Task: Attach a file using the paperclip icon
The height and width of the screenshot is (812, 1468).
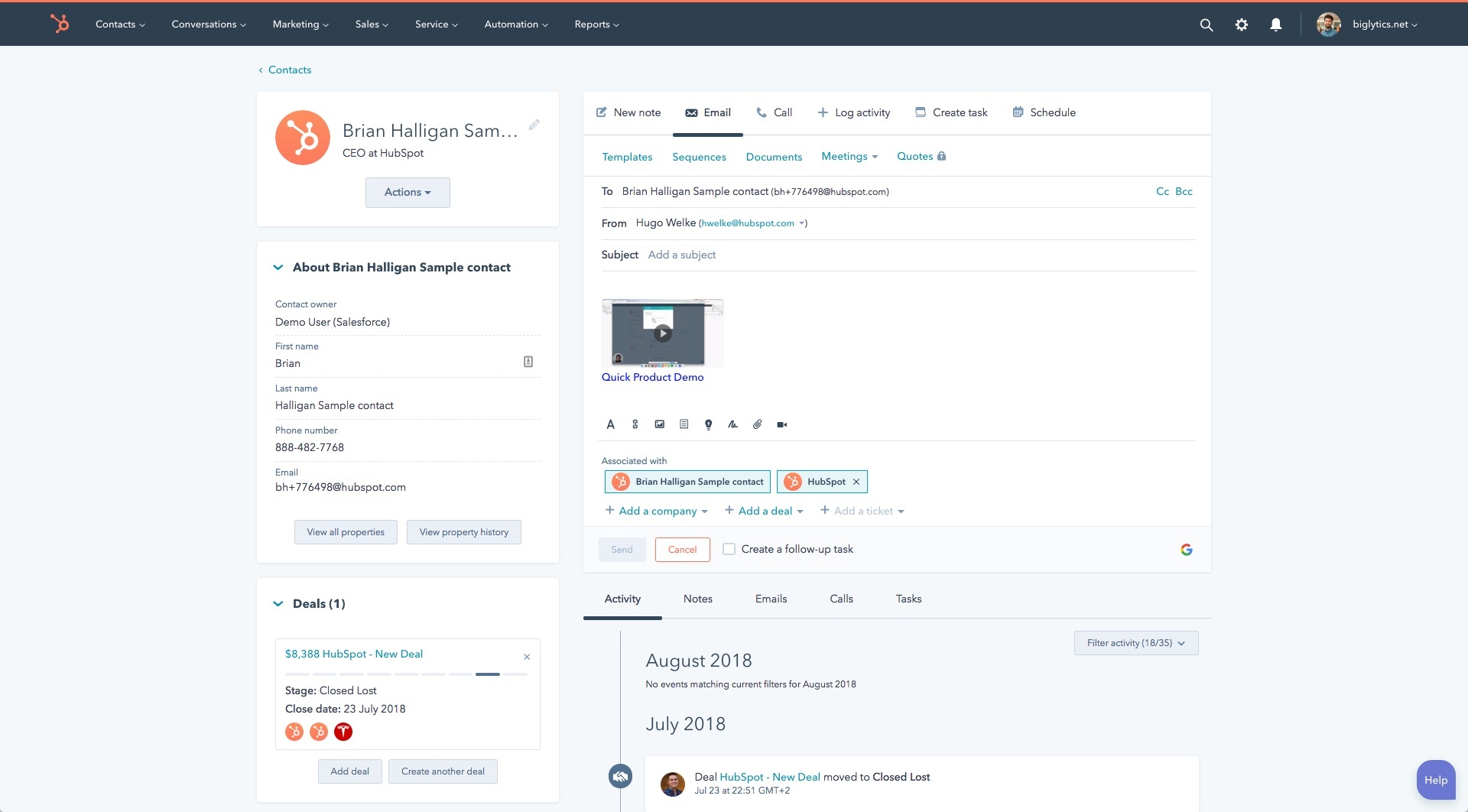Action: coord(757,424)
